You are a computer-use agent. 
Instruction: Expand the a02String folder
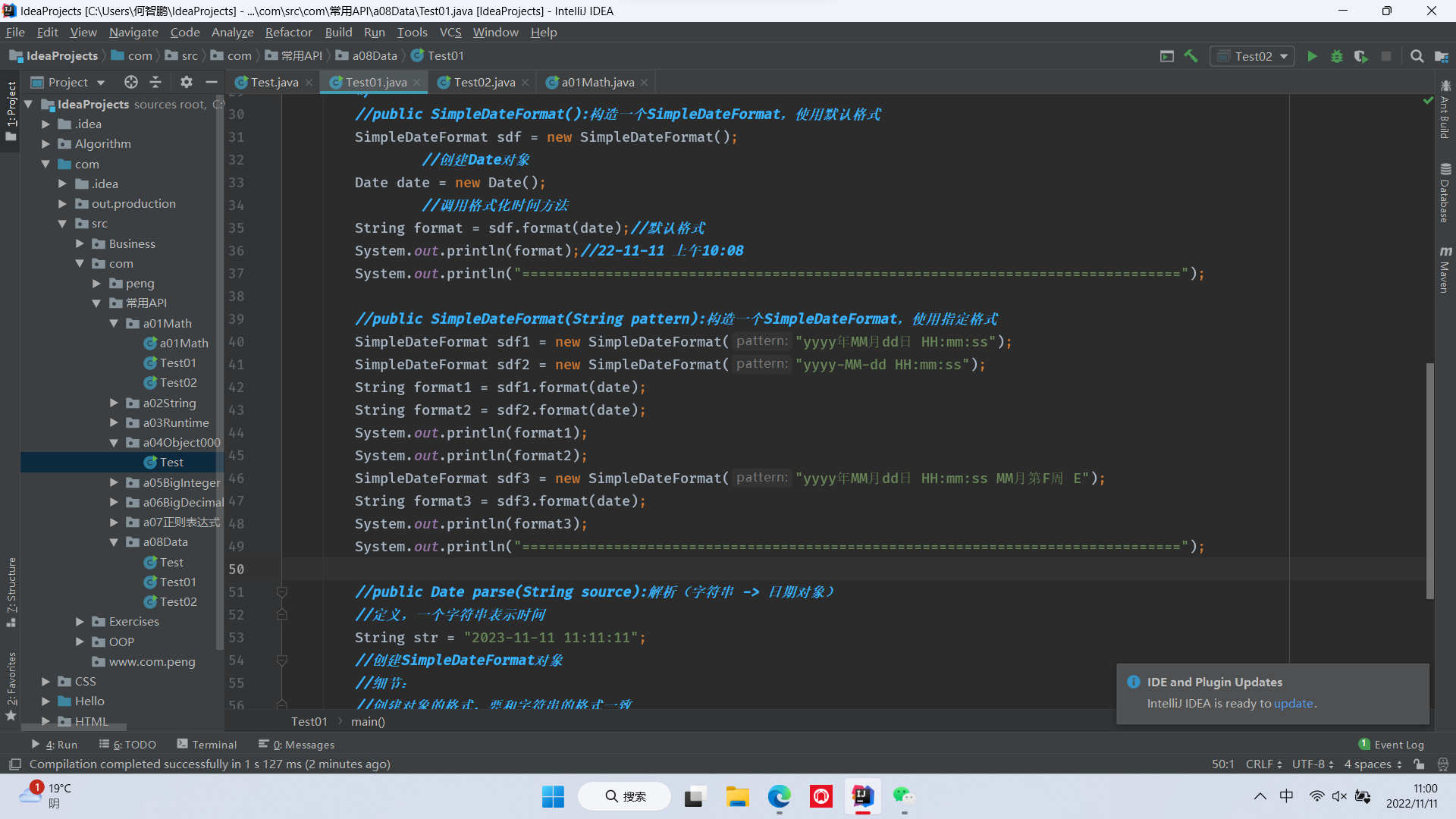(114, 403)
